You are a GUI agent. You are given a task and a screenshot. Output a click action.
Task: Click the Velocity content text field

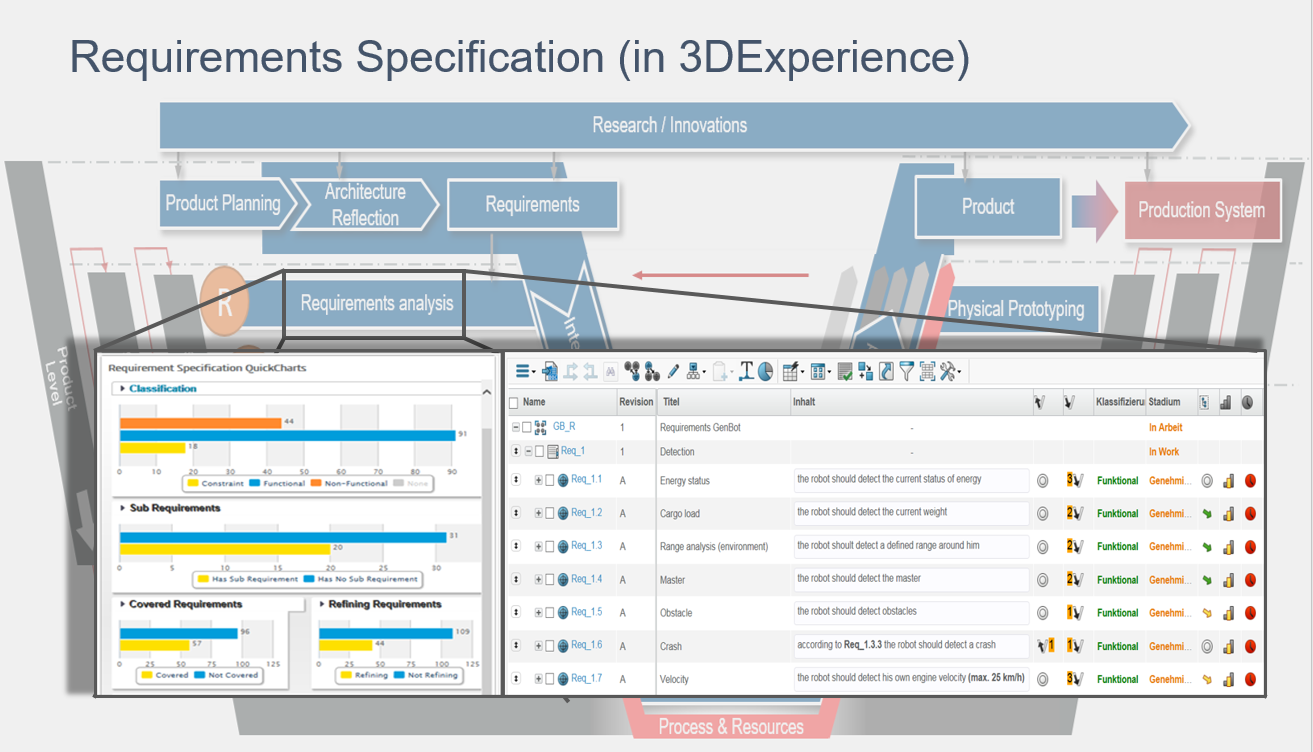pos(911,678)
